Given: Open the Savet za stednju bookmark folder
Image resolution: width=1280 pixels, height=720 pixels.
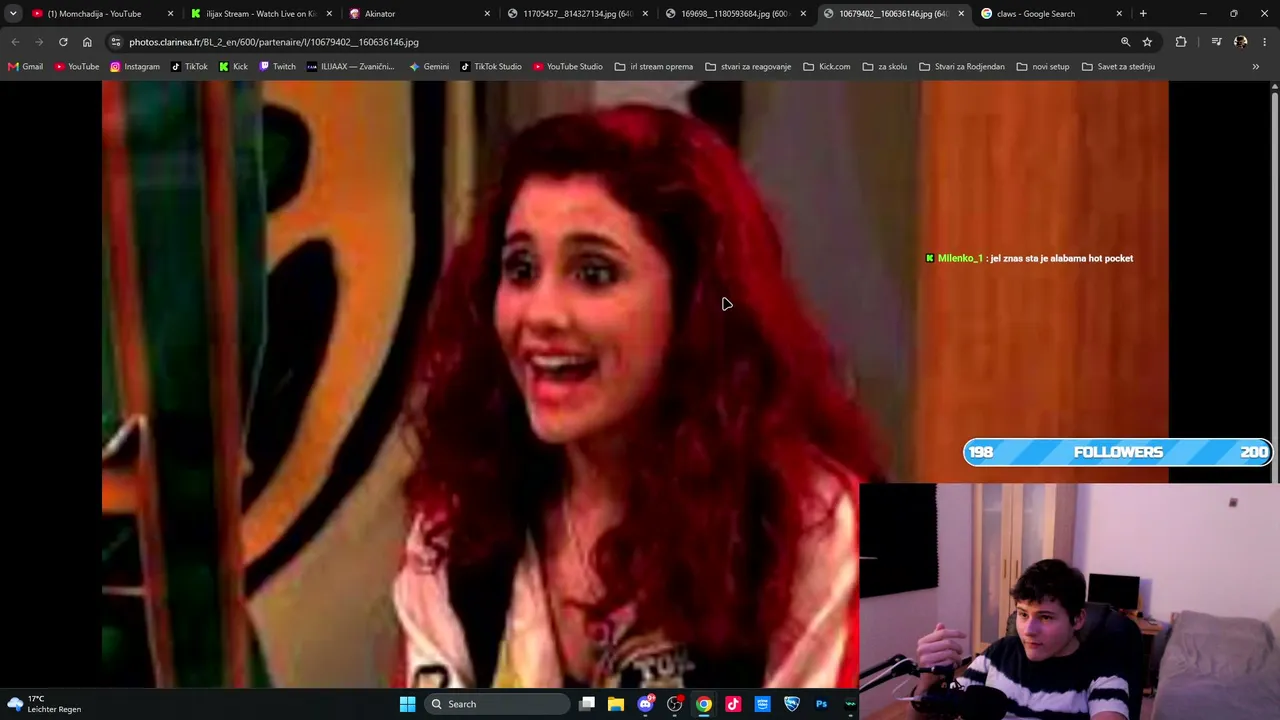Looking at the screenshot, I should click(1117, 67).
